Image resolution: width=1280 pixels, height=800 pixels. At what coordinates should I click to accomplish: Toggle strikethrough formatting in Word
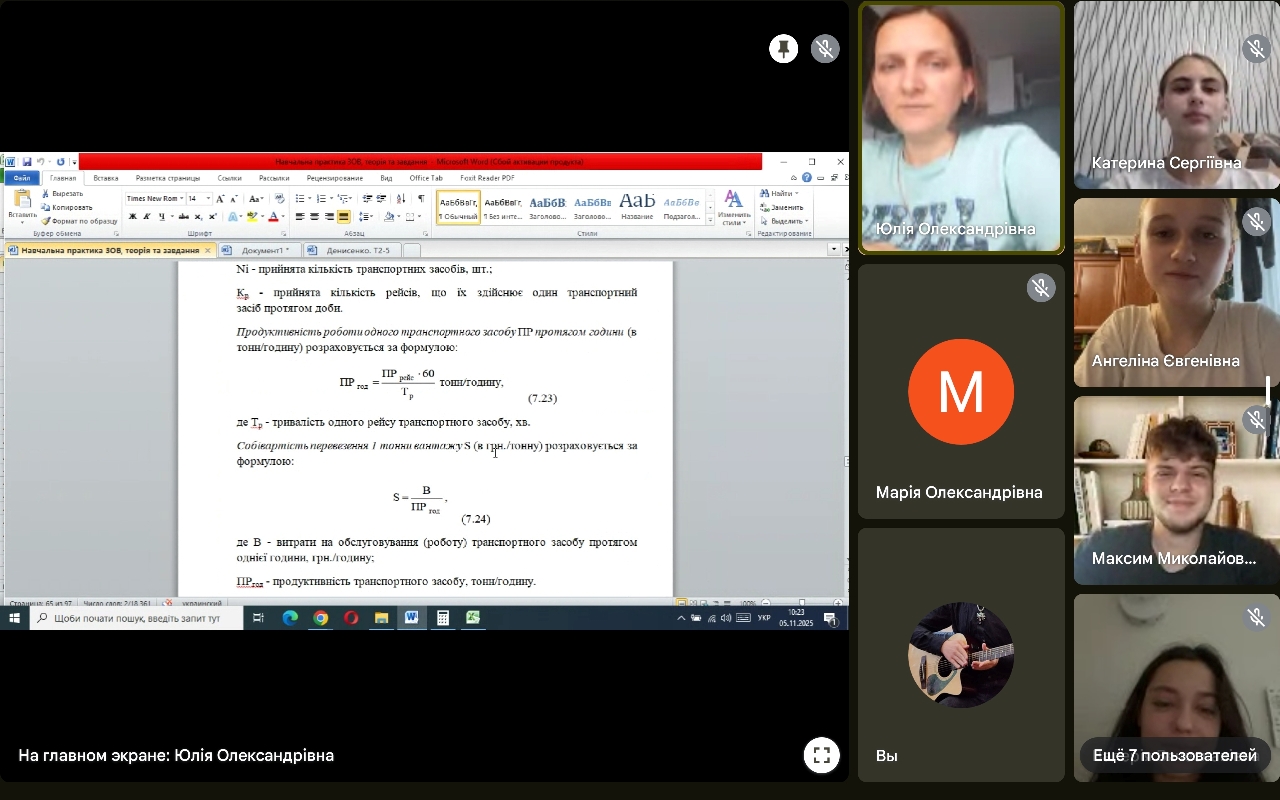184,216
